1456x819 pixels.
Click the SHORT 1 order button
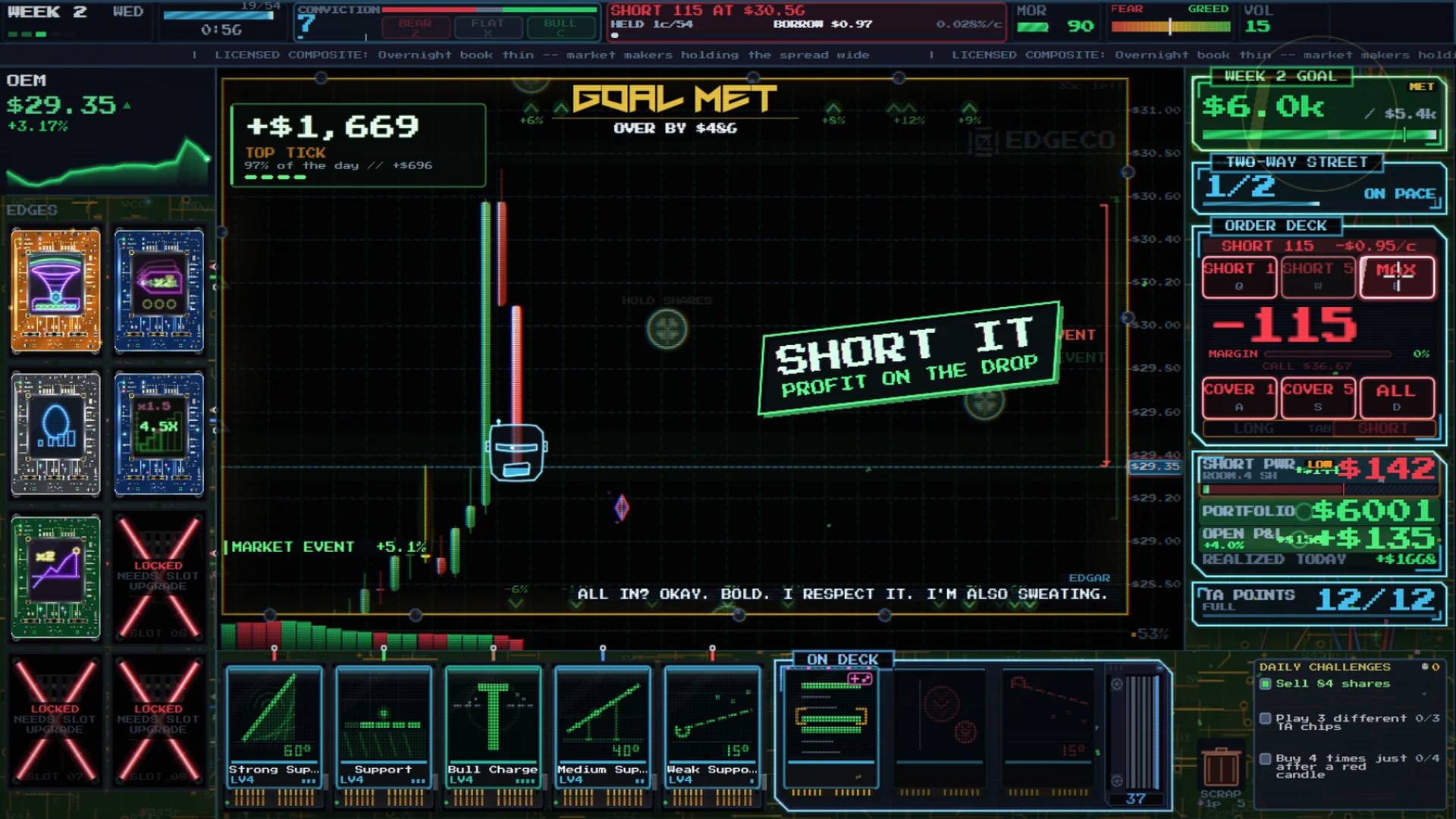point(1239,277)
